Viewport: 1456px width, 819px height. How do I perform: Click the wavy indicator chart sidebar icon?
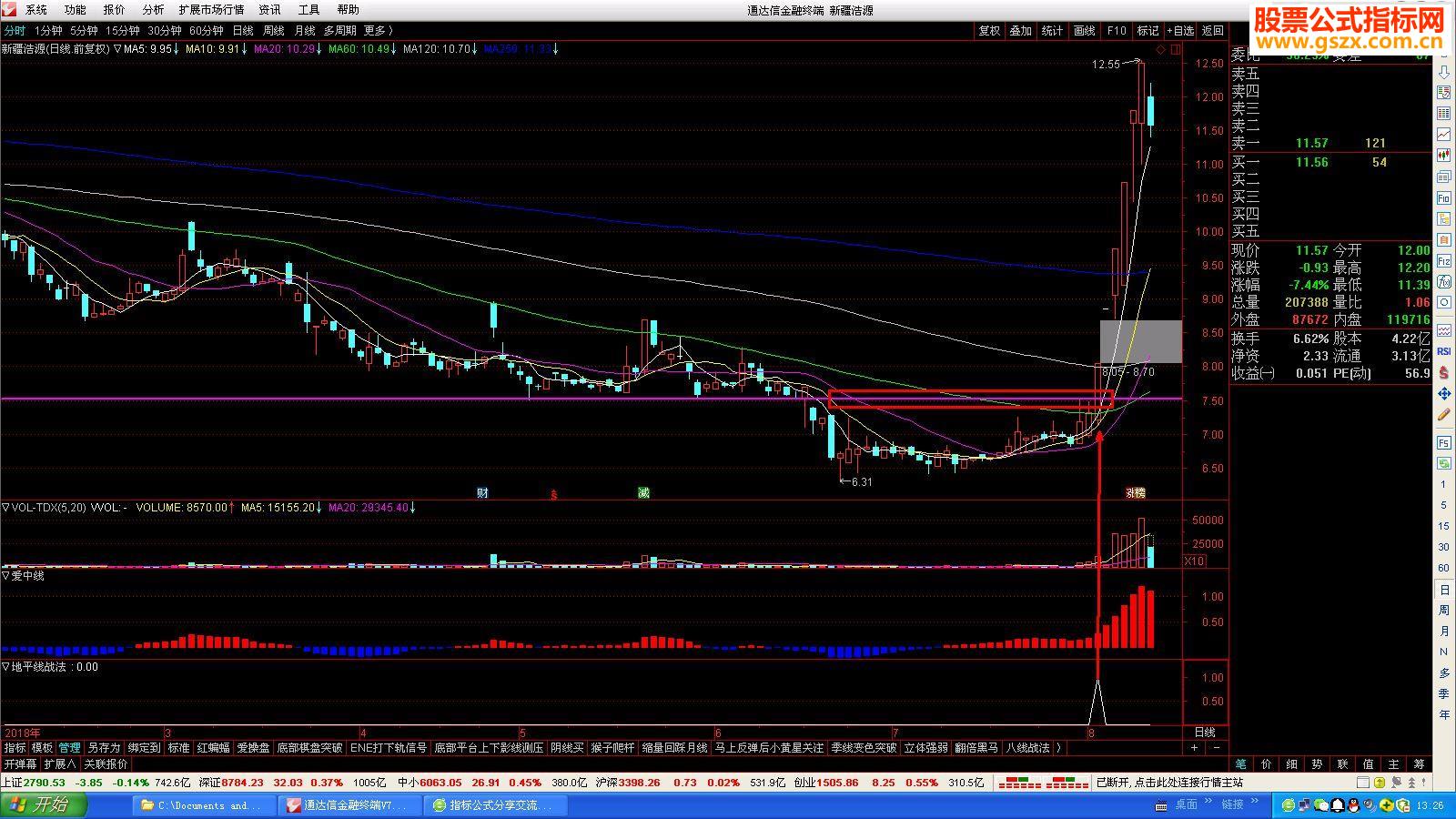(1444, 330)
